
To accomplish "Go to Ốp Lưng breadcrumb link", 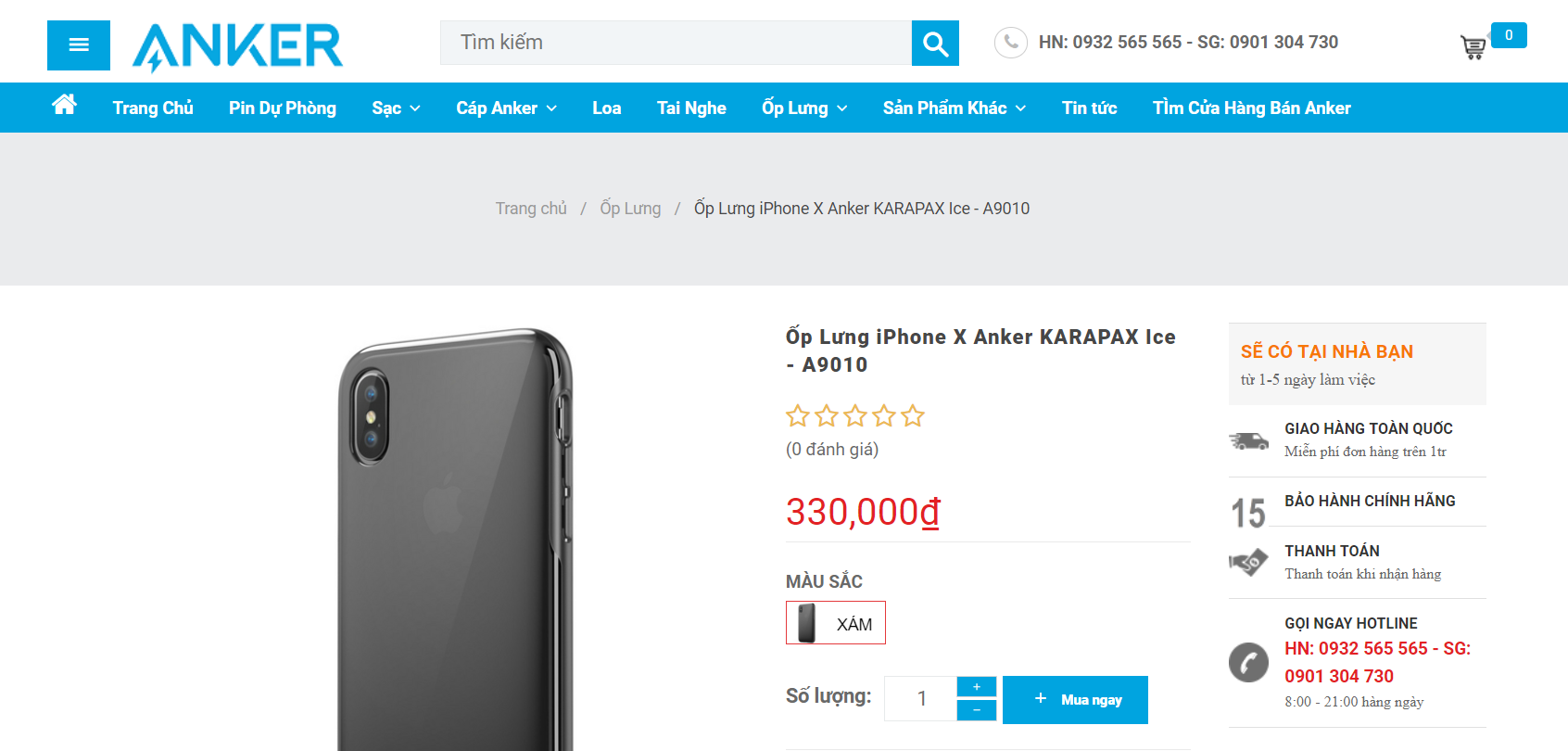I will 630,209.
